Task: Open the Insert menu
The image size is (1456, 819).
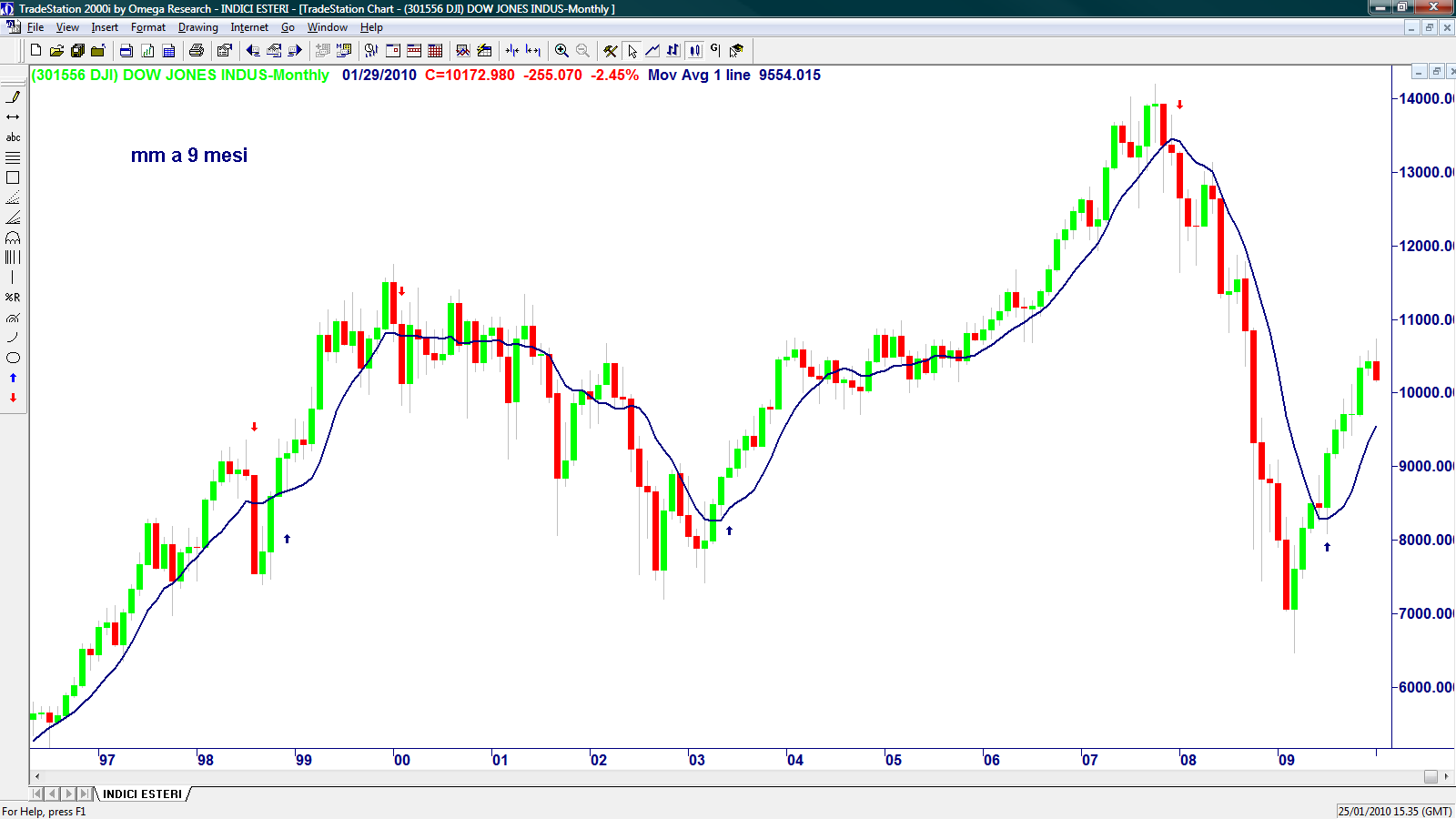Action: [105, 27]
